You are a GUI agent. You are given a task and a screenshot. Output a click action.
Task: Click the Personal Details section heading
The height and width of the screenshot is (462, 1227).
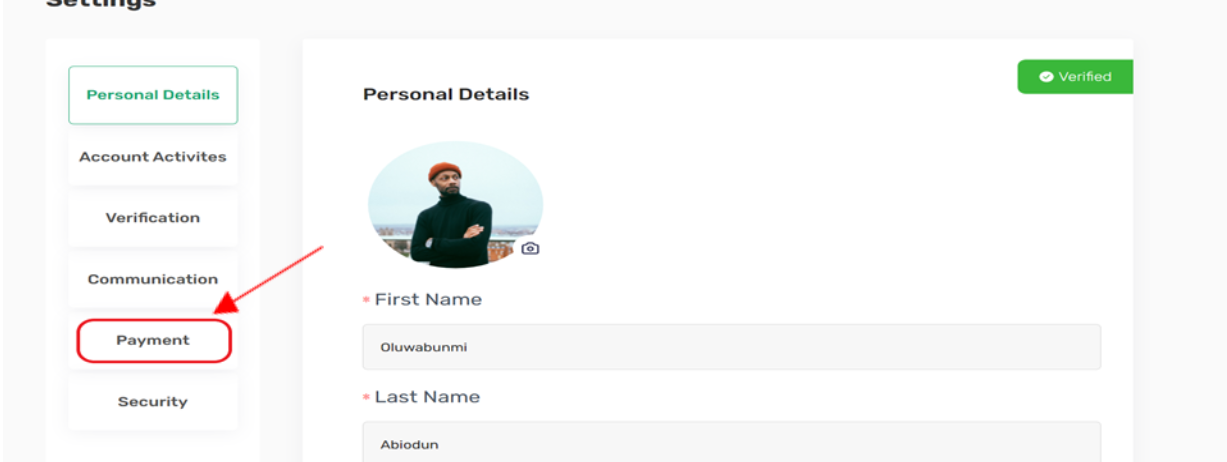(446, 95)
